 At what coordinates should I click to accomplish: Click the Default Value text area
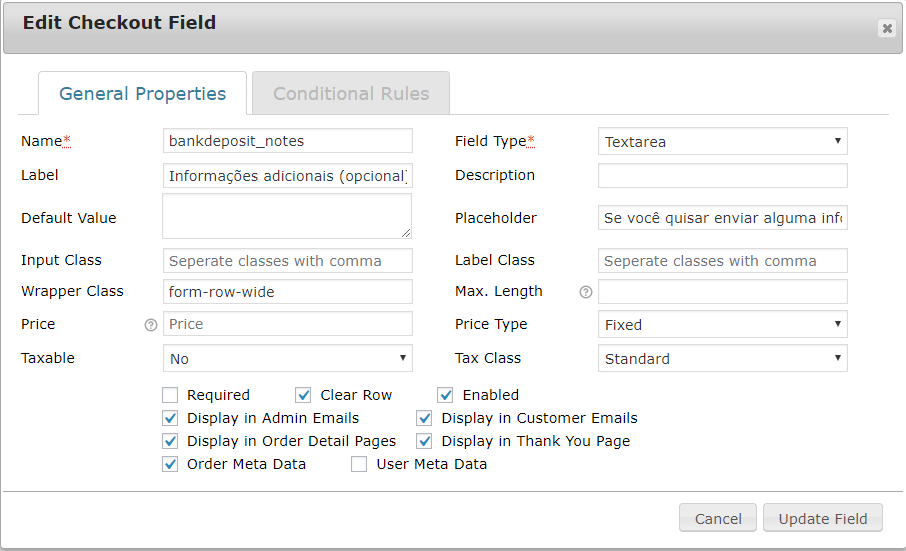[x=287, y=216]
